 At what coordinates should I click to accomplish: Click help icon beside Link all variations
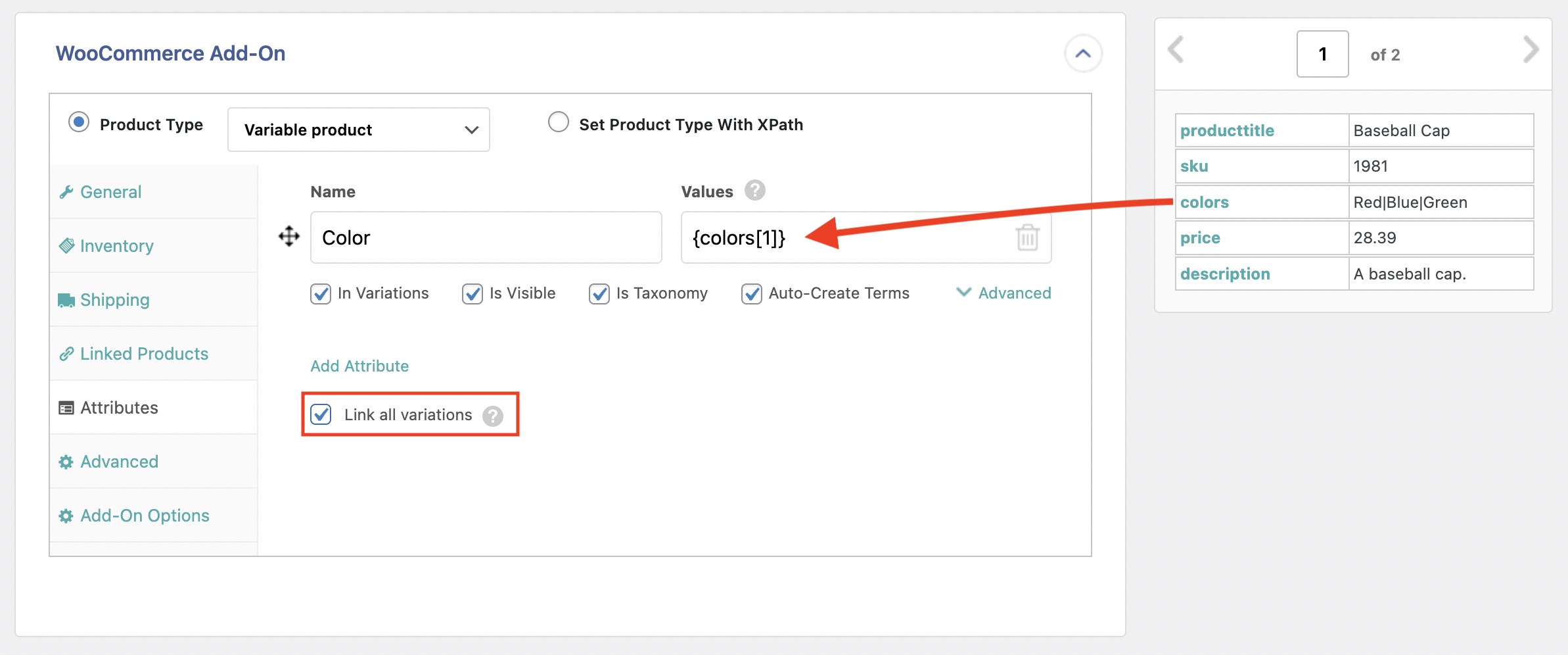click(492, 416)
